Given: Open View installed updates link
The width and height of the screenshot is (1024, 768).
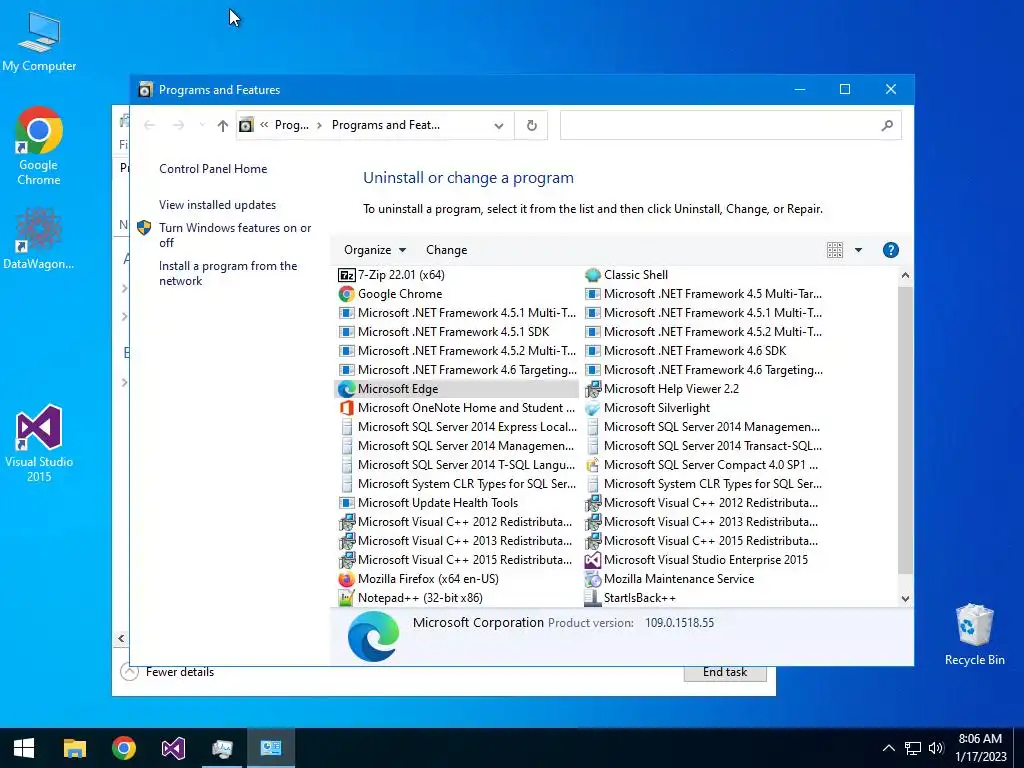Looking at the screenshot, I should (217, 205).
